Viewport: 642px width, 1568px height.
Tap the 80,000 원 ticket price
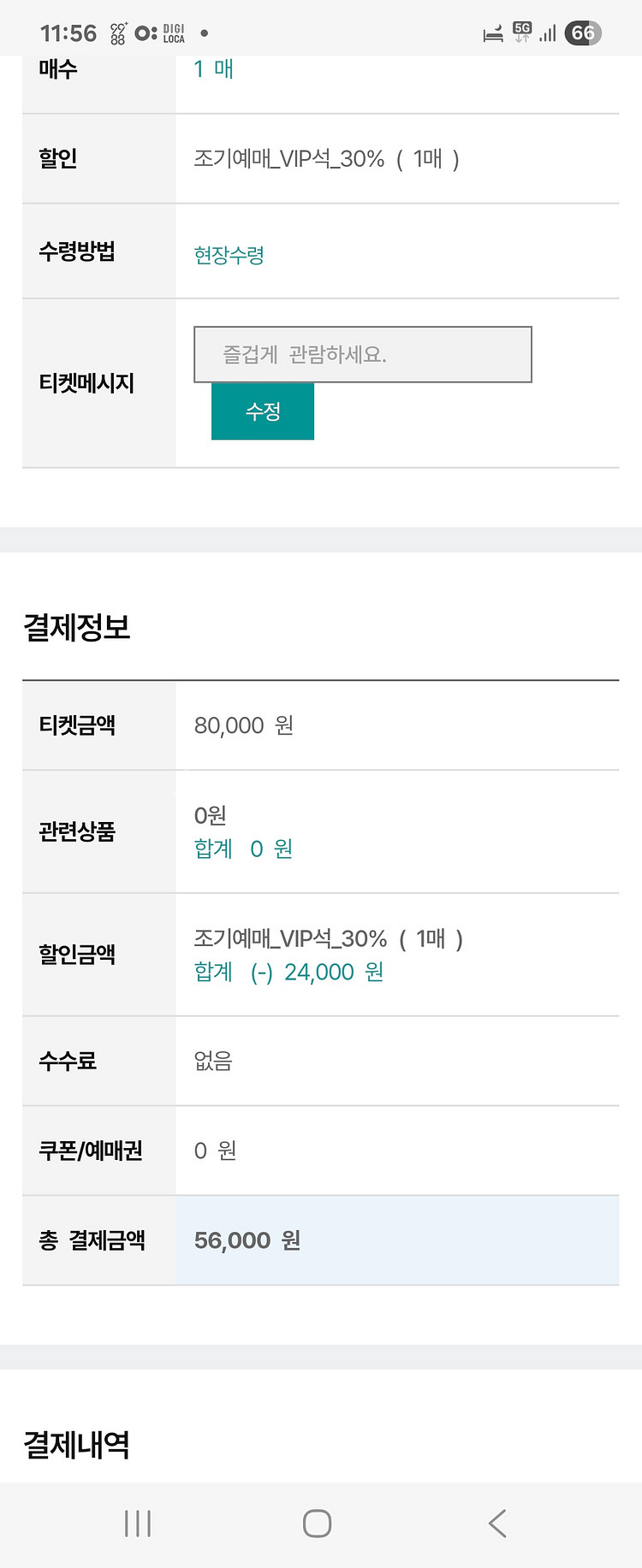pos(244,725)
